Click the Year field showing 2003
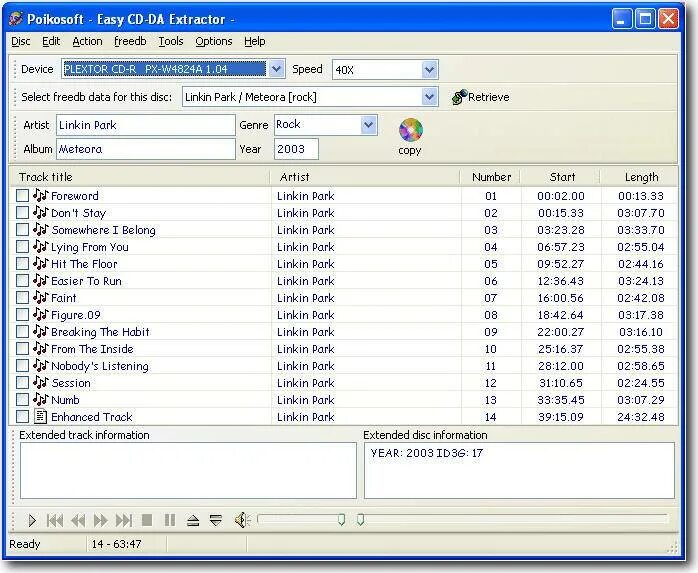The image size is (698, 573). (296, 149)
